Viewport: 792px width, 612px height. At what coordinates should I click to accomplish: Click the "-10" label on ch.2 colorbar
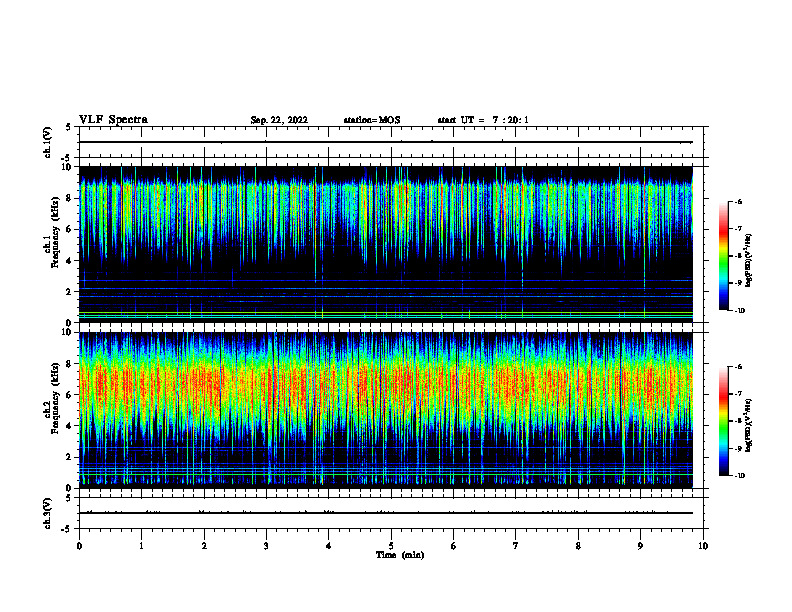tap(740, 476)
